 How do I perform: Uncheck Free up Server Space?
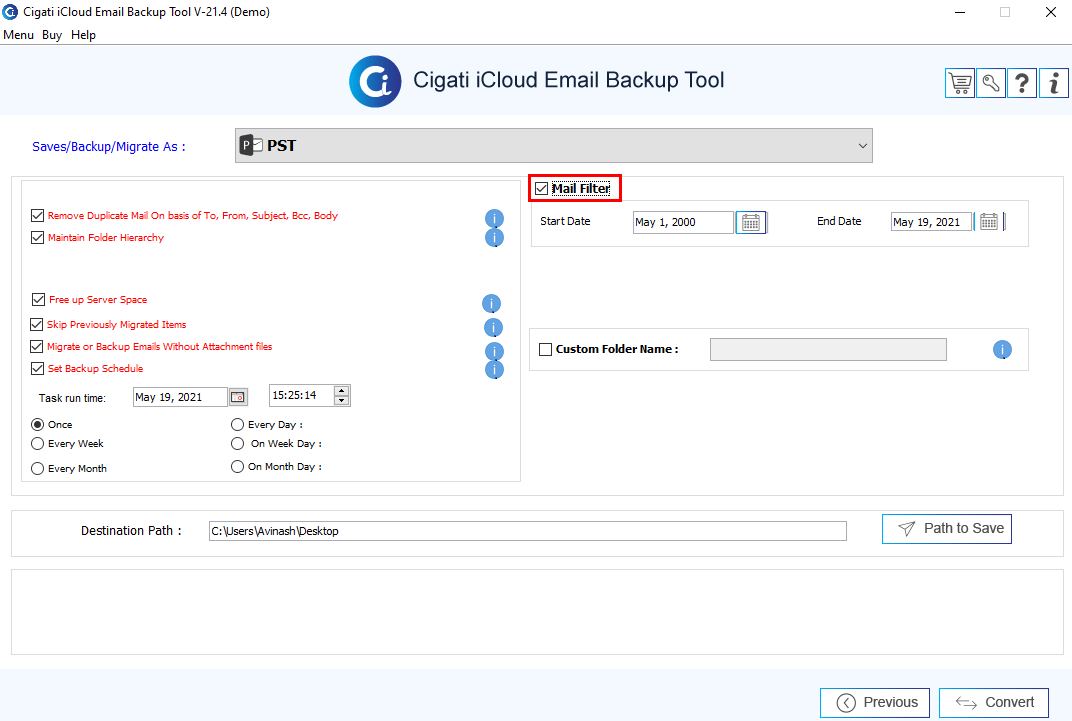[38, 299]
